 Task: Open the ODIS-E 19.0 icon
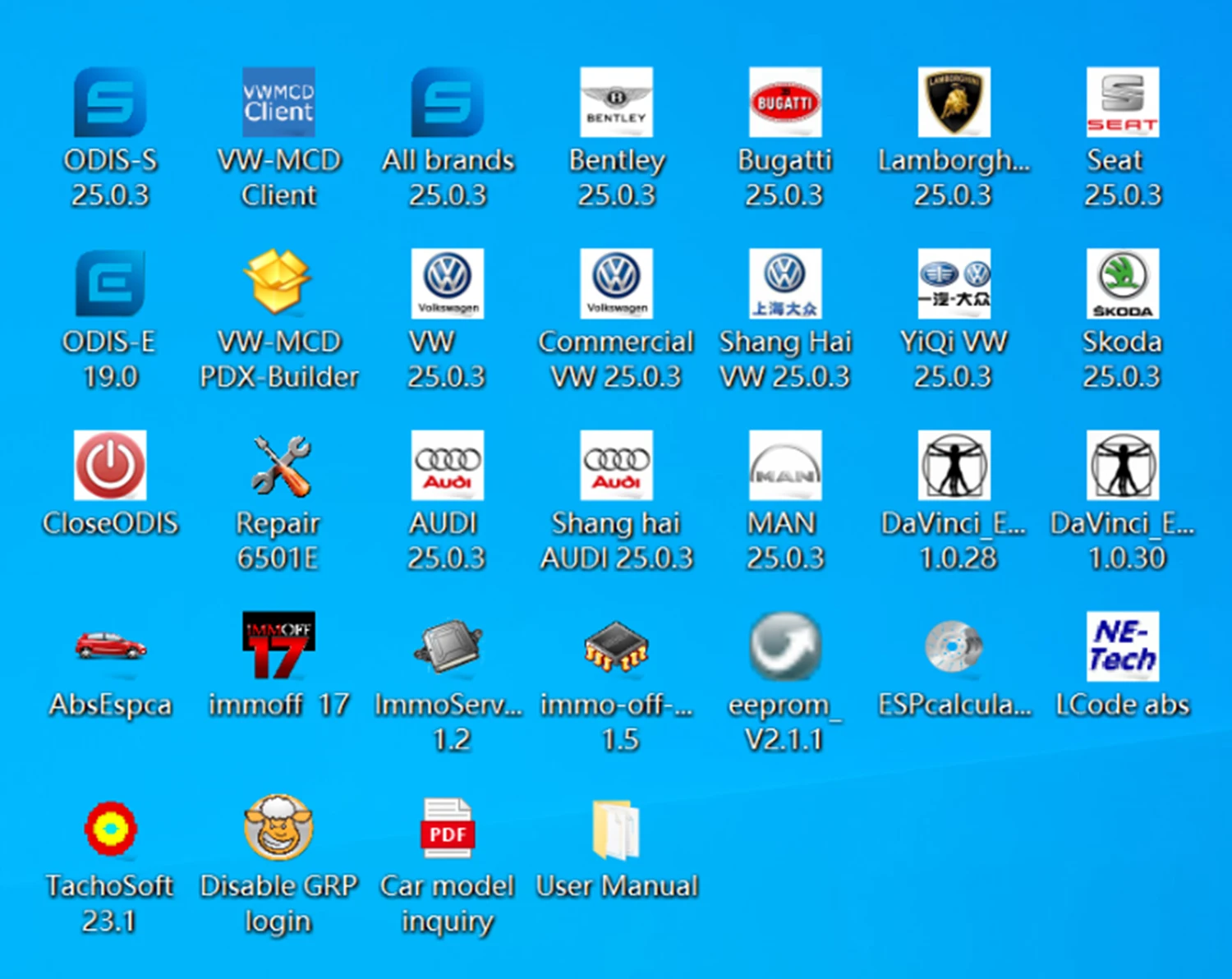[x=110, y=283]
